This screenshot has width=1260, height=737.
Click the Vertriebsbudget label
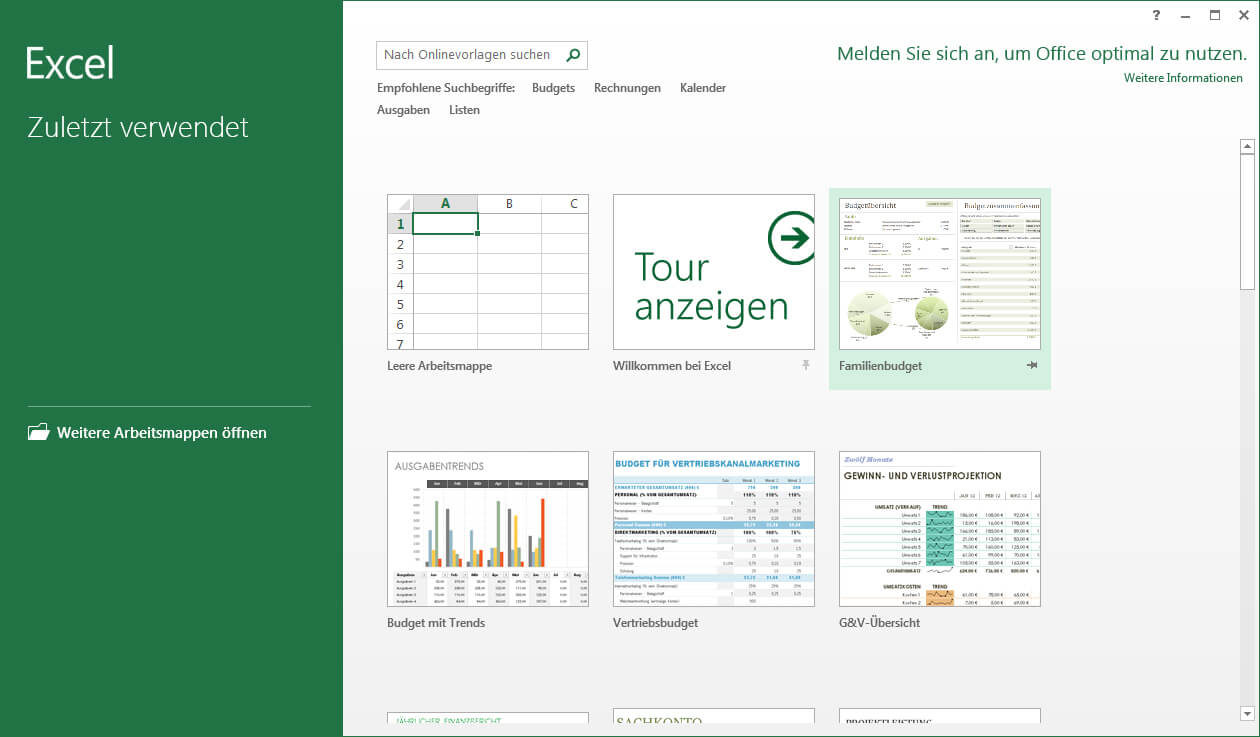tap(655, 623)
